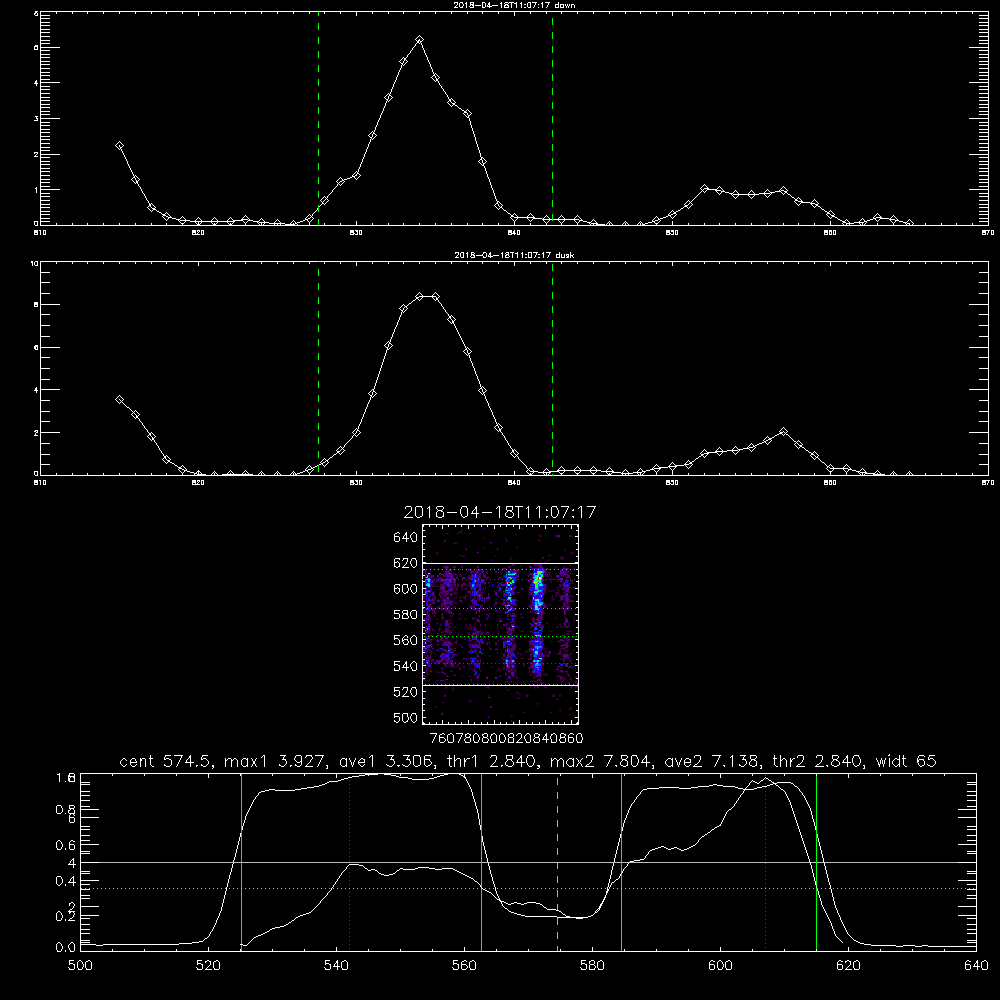Click the x-axis label '500' of bottom plot
This screenshot has width=1000, height=1000.
[80, 966]
